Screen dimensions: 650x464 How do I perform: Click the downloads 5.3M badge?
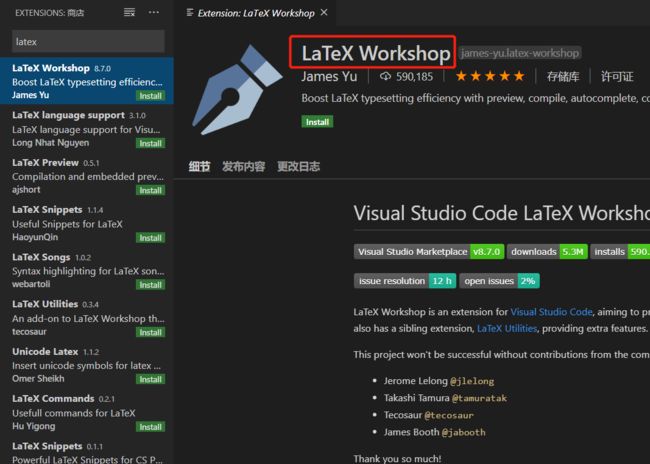point(547,252)
